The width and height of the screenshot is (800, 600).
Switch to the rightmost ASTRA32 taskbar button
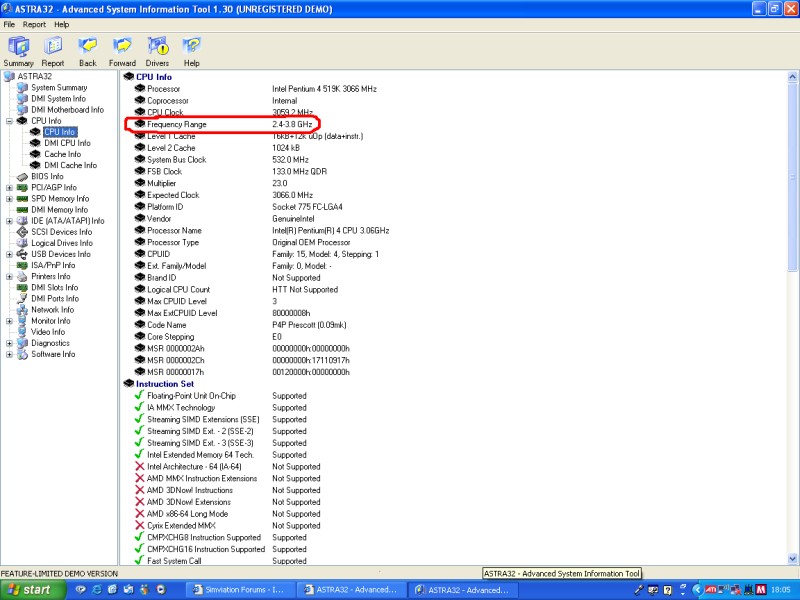(x=462, y=590)
